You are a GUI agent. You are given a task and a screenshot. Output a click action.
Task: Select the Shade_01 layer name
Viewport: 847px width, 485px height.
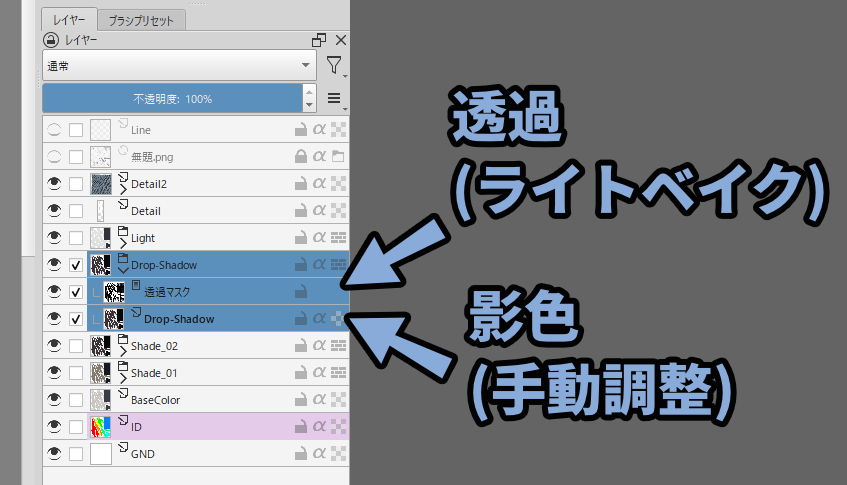(x=154, y=373)
